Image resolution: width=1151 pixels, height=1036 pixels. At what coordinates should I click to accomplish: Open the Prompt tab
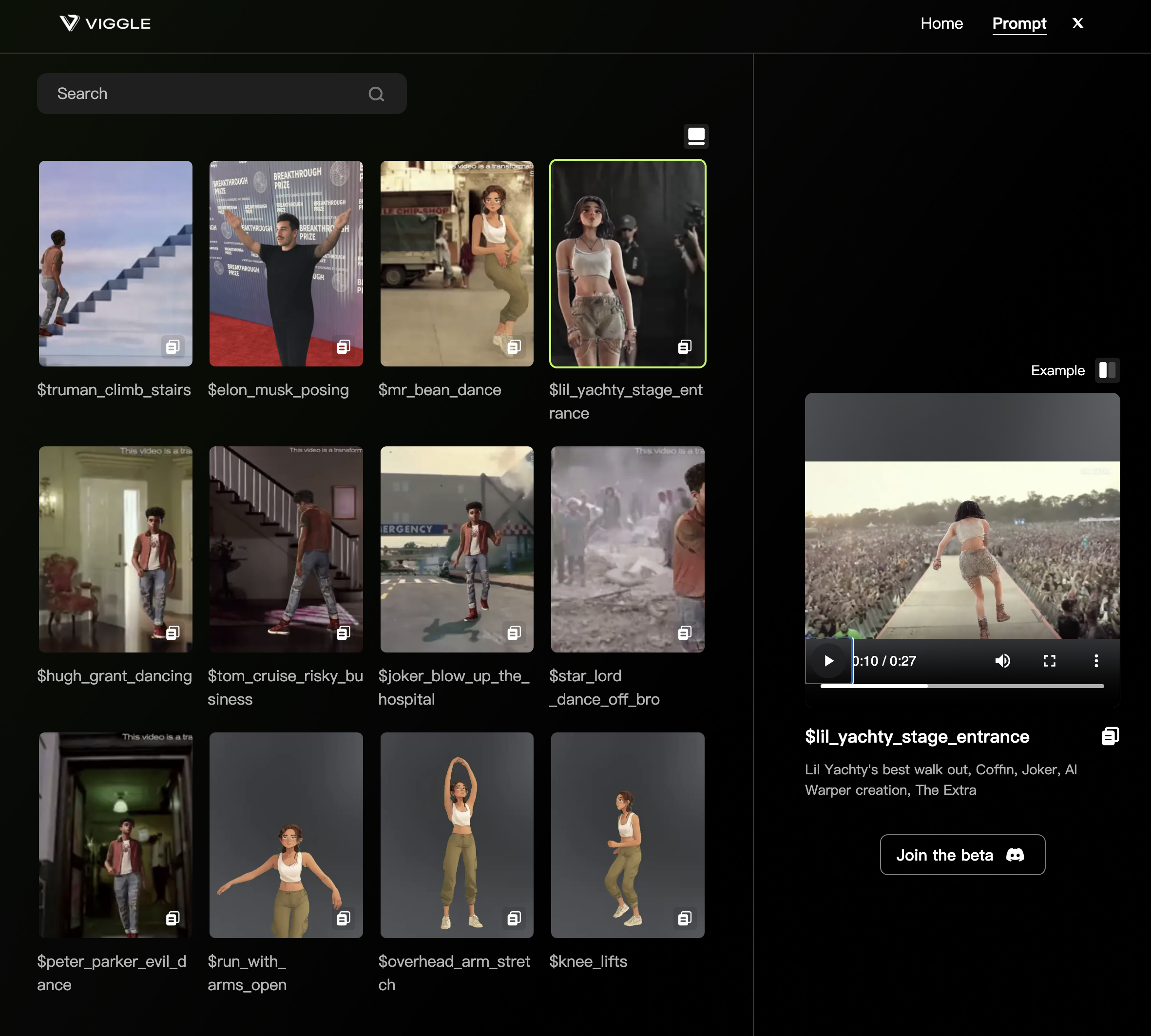tap(1019, 23)
